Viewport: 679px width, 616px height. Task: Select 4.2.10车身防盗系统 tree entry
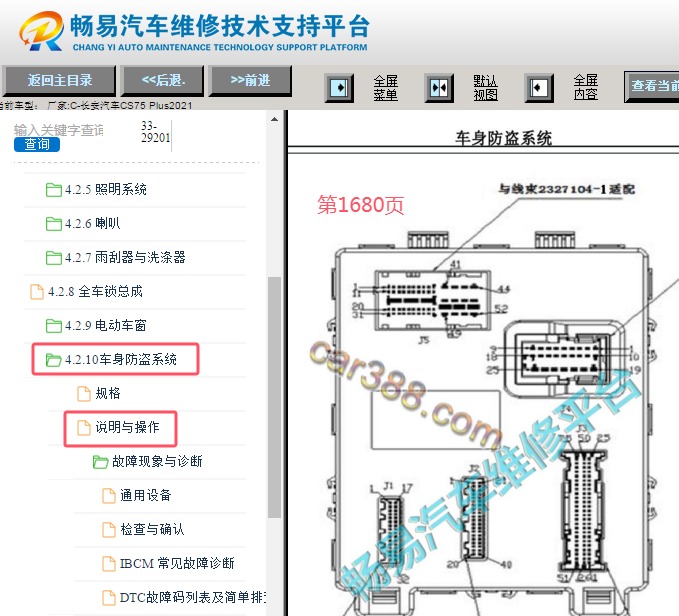click(121, 360)
